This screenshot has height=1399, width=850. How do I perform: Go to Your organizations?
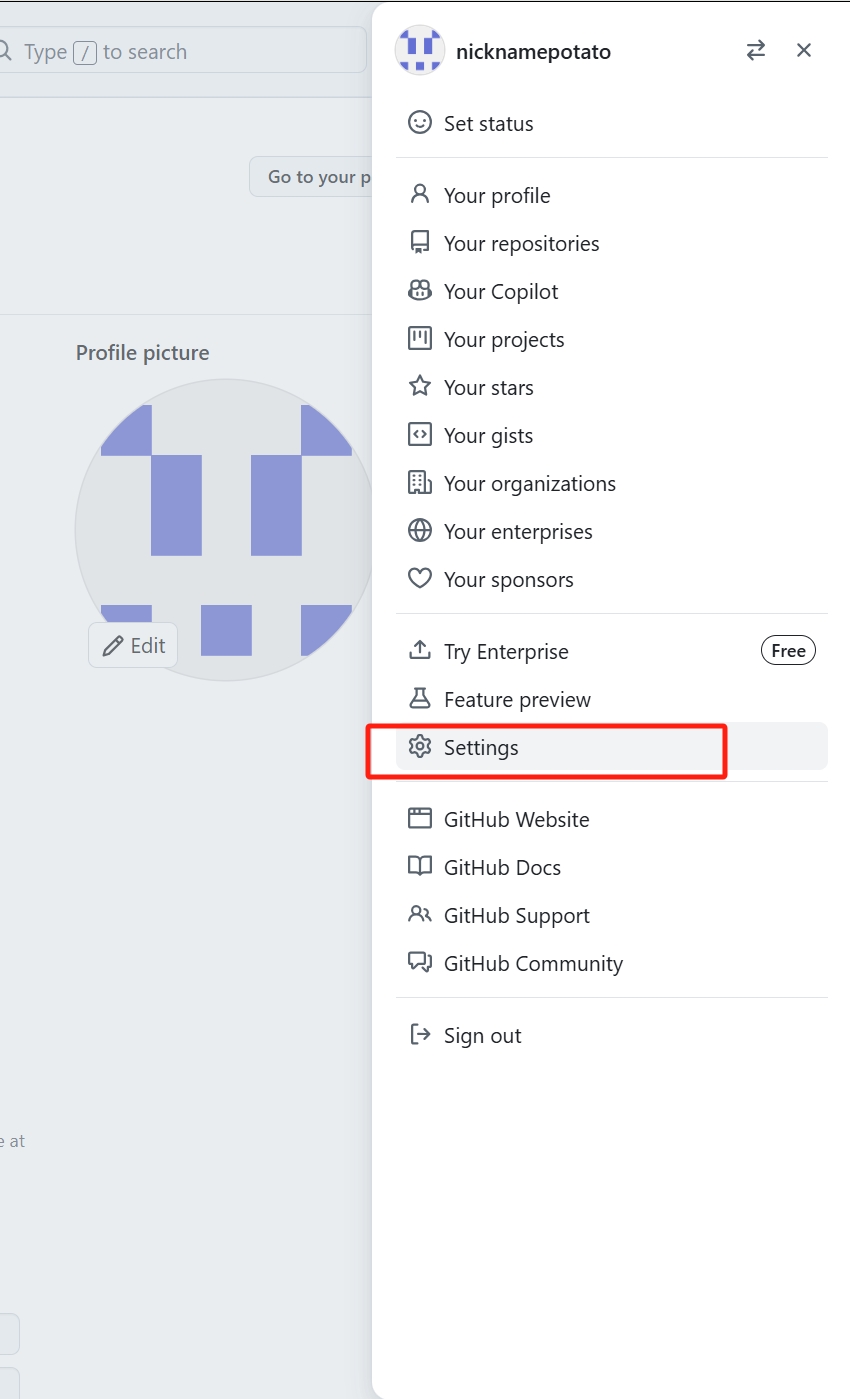(x=529, y=484)
